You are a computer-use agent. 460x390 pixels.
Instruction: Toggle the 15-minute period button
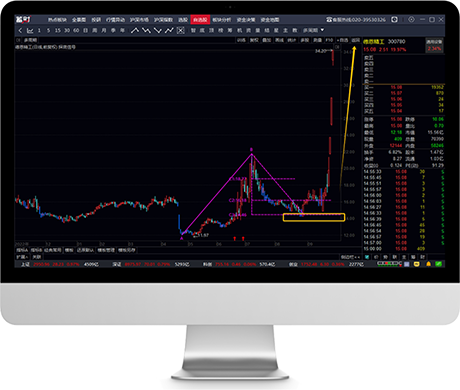coord(58,30)
